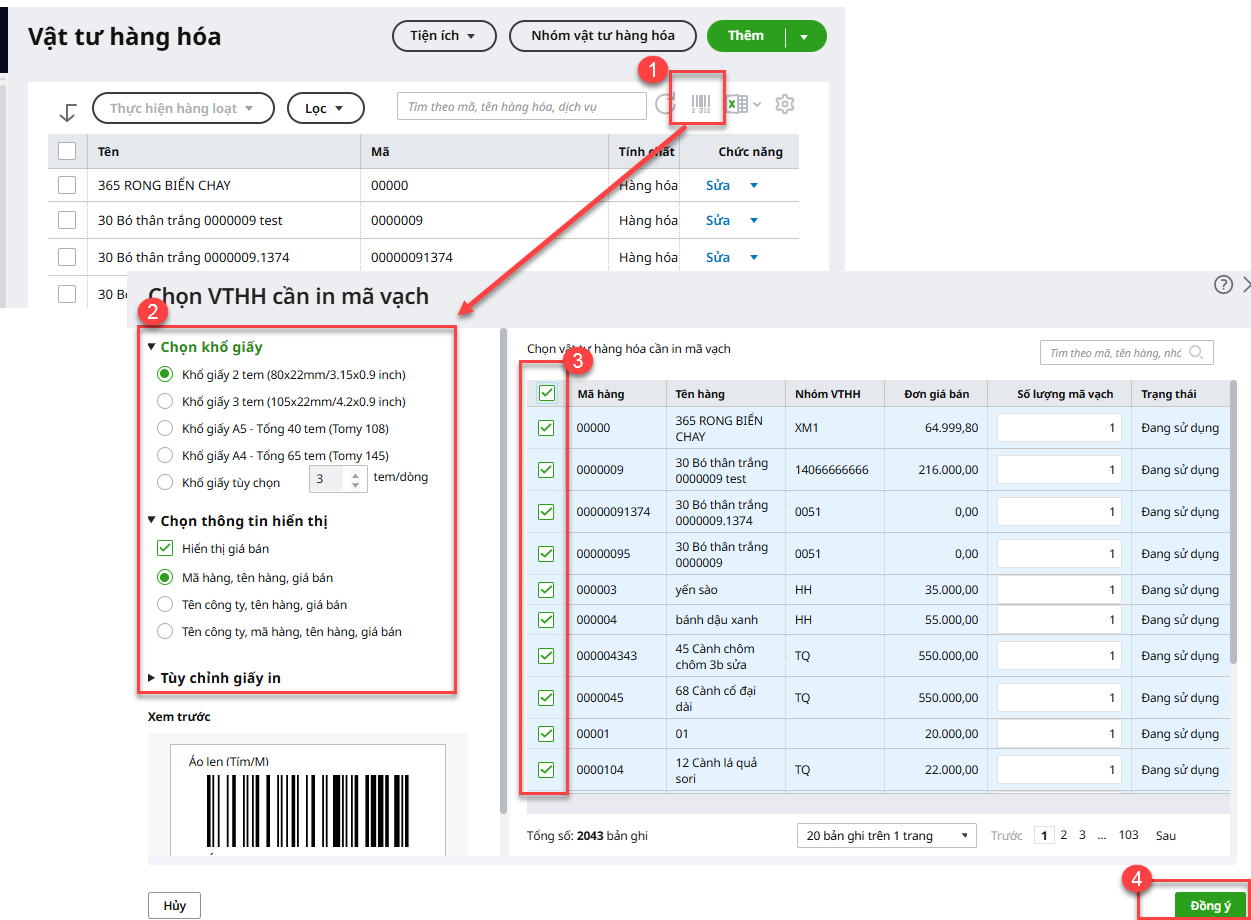Click the refresh icon beside search box

[x=664, y=104]
